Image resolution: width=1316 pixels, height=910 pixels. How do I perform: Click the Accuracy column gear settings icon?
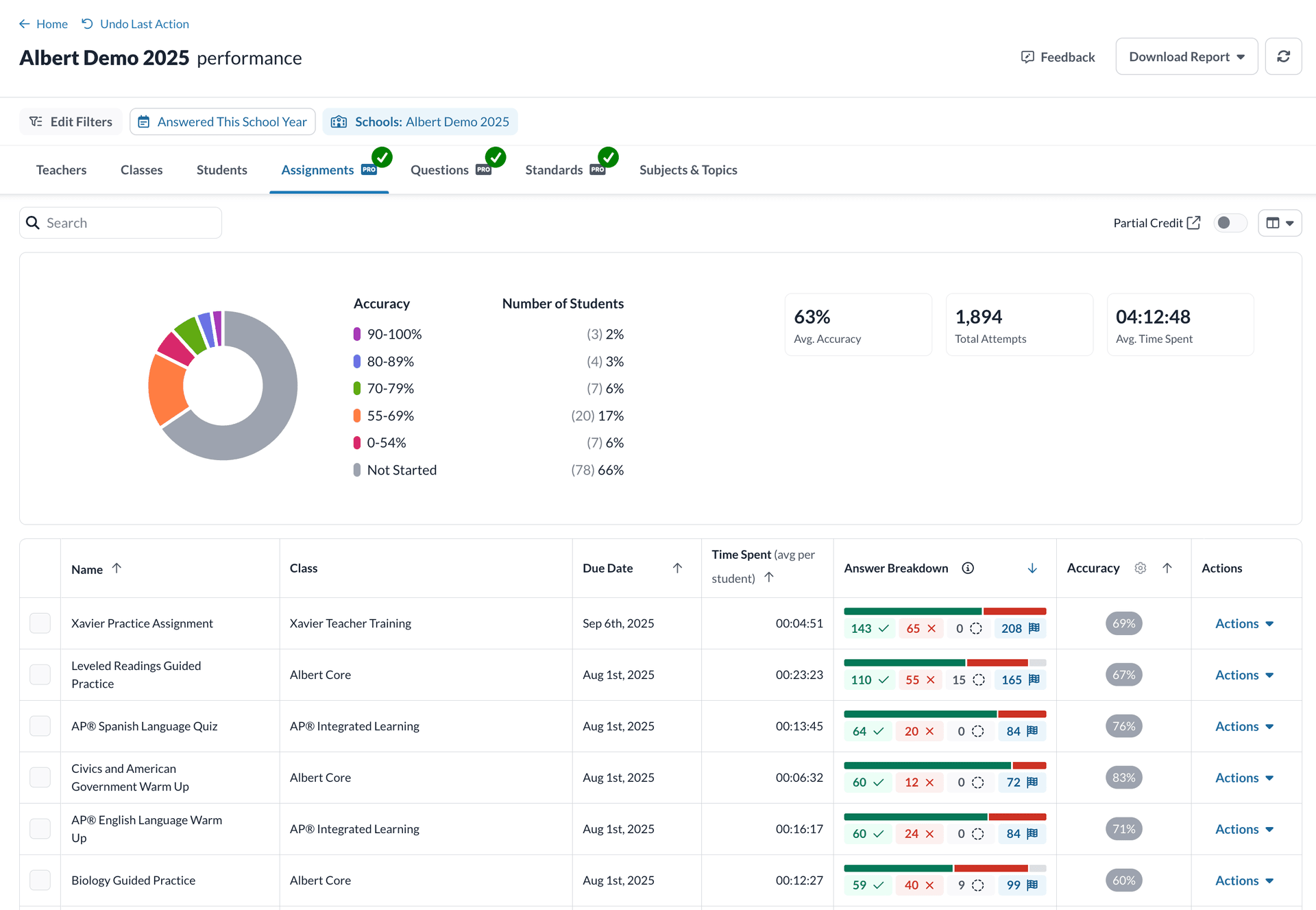point(1140,568)
